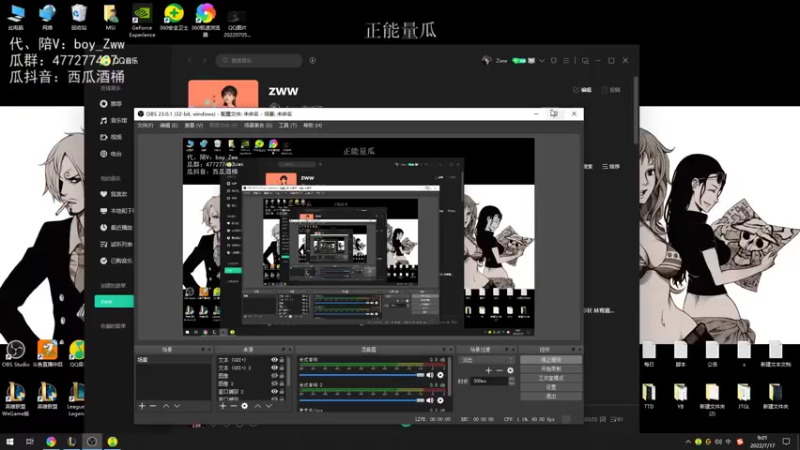Remove the selected source with the minus icon
Image resolution: width=800 pixels, height=450 pixels.
(233, 406)
